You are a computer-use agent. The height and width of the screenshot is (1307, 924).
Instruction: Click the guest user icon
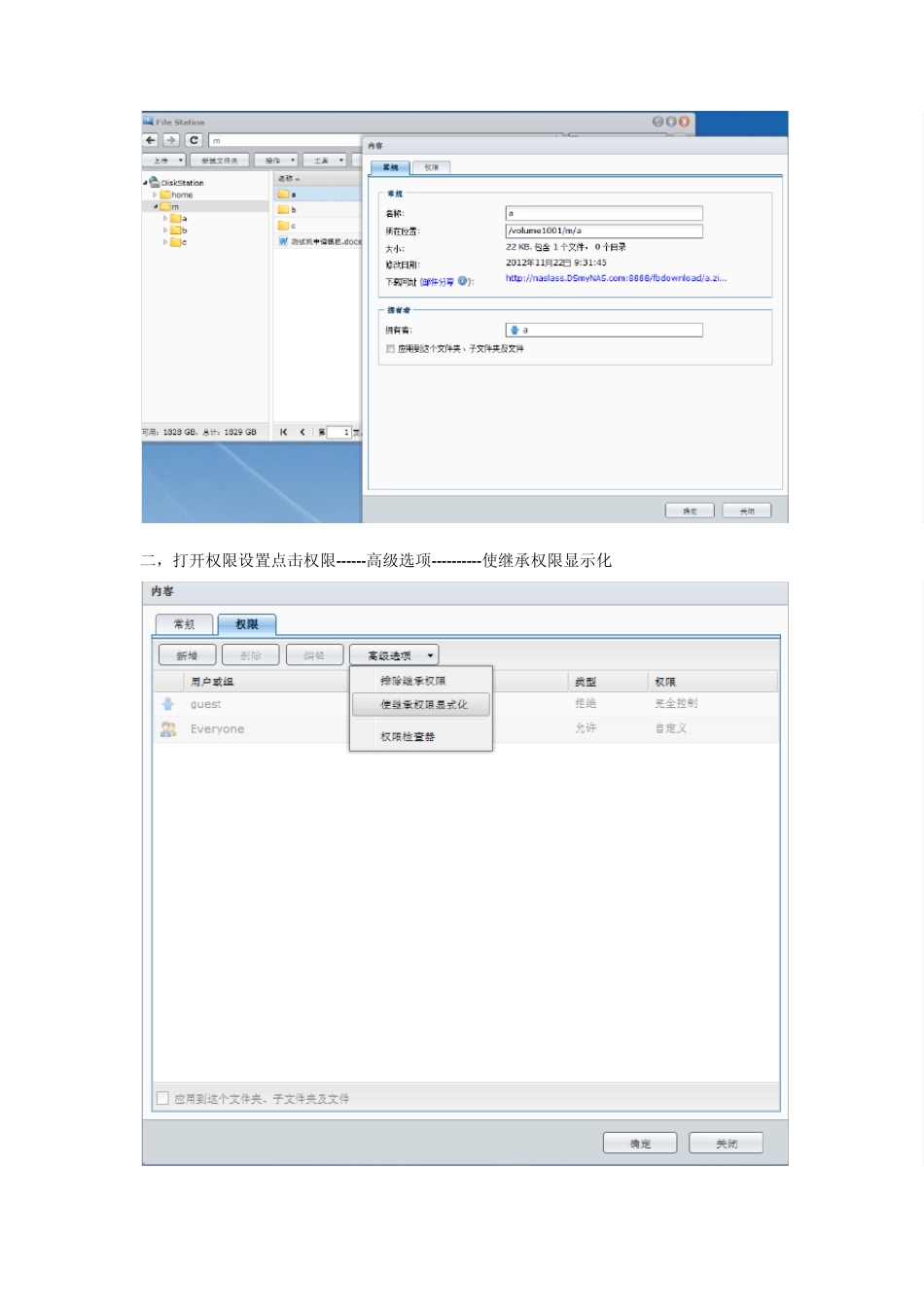click(168, 703)
